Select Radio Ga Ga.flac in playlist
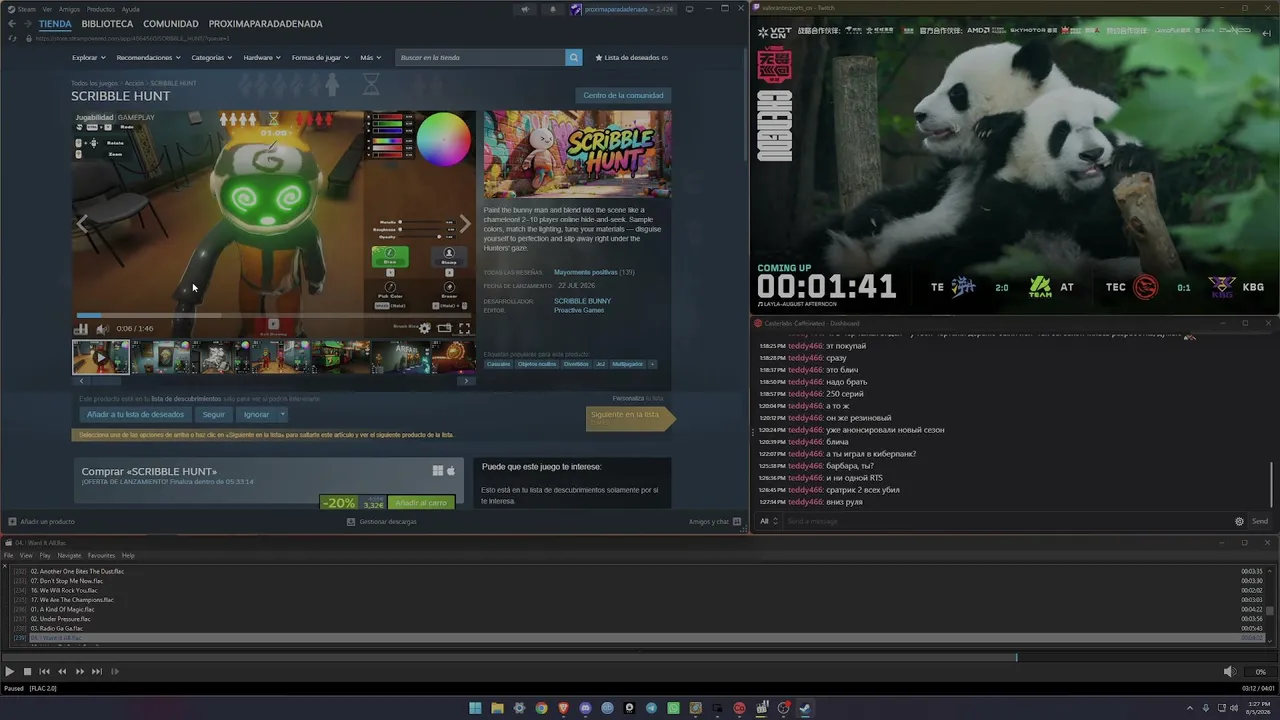This screenshot has height=720, width=1280. 640,629
